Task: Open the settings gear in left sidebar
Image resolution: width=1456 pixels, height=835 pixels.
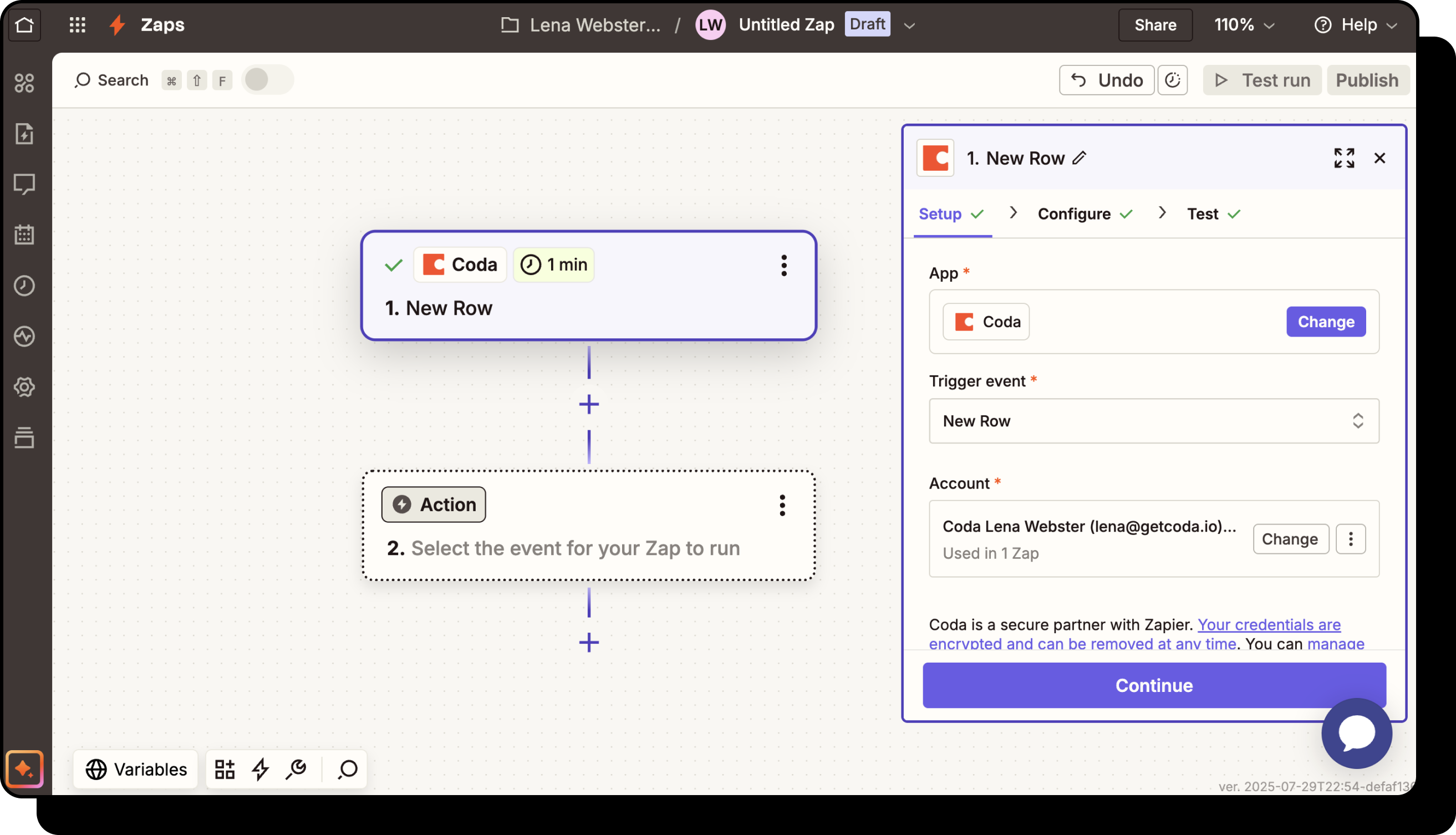Action: (x=24, y=387)
